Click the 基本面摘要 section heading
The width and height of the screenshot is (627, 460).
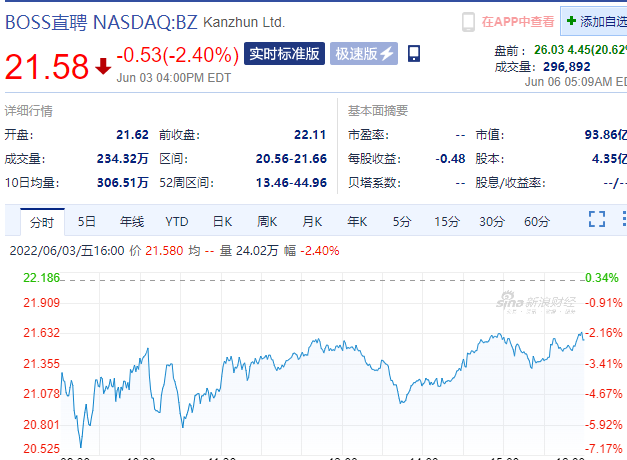(378, 111)
